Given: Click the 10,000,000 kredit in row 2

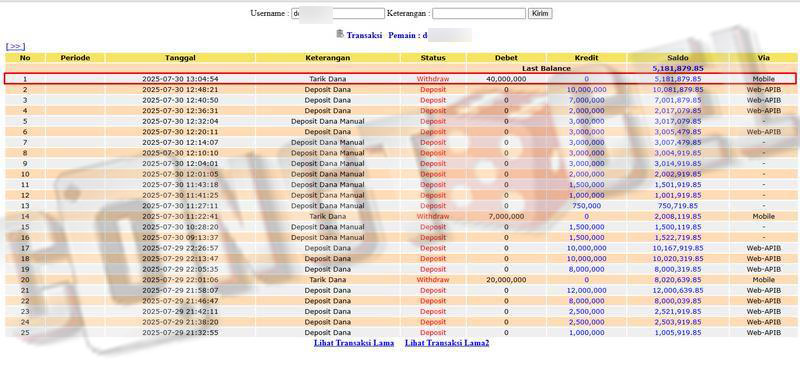Looking at the screenshot, I should [x=586, y=90].
